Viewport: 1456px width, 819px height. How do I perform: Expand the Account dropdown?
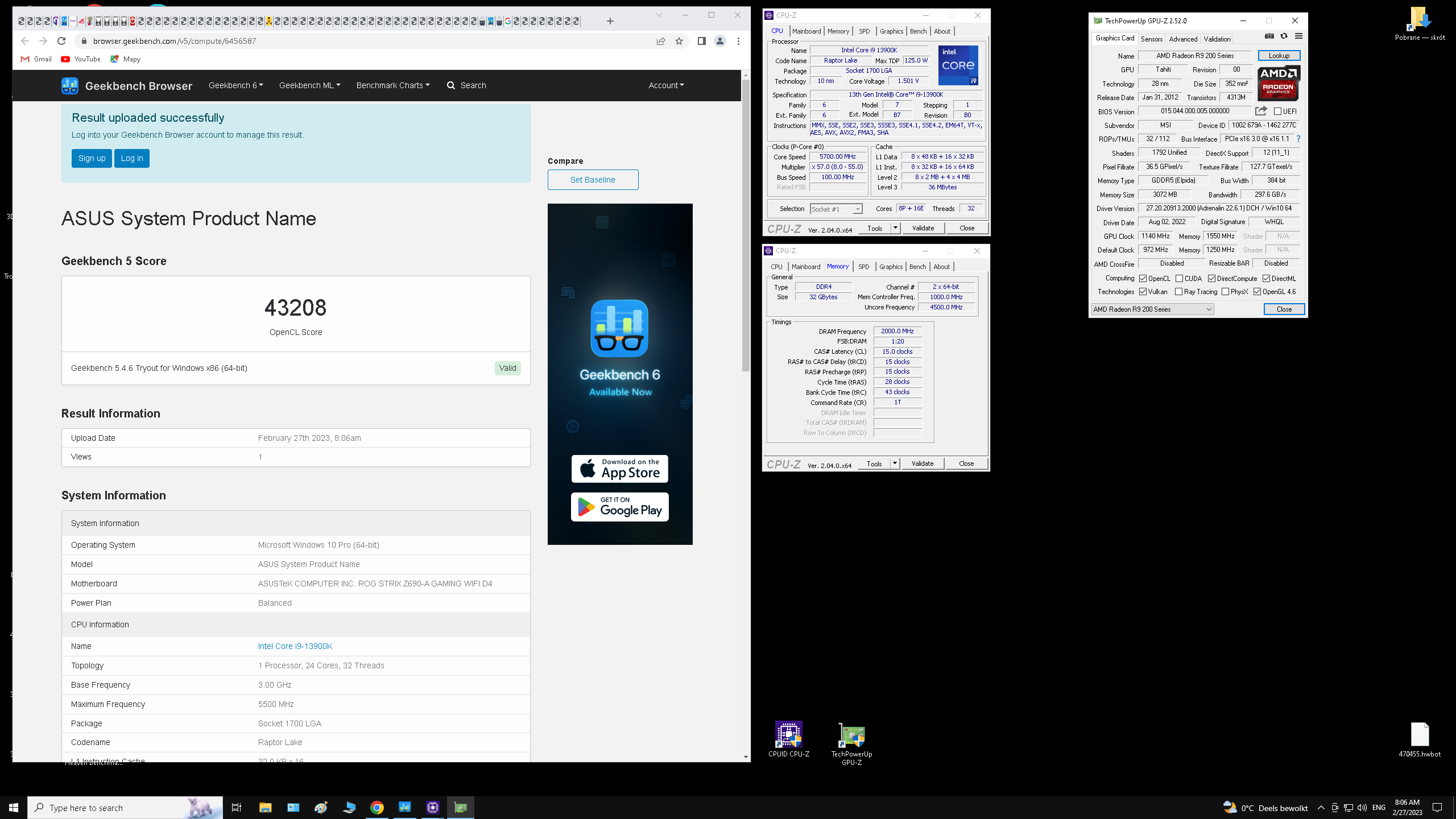pos(666,85)
